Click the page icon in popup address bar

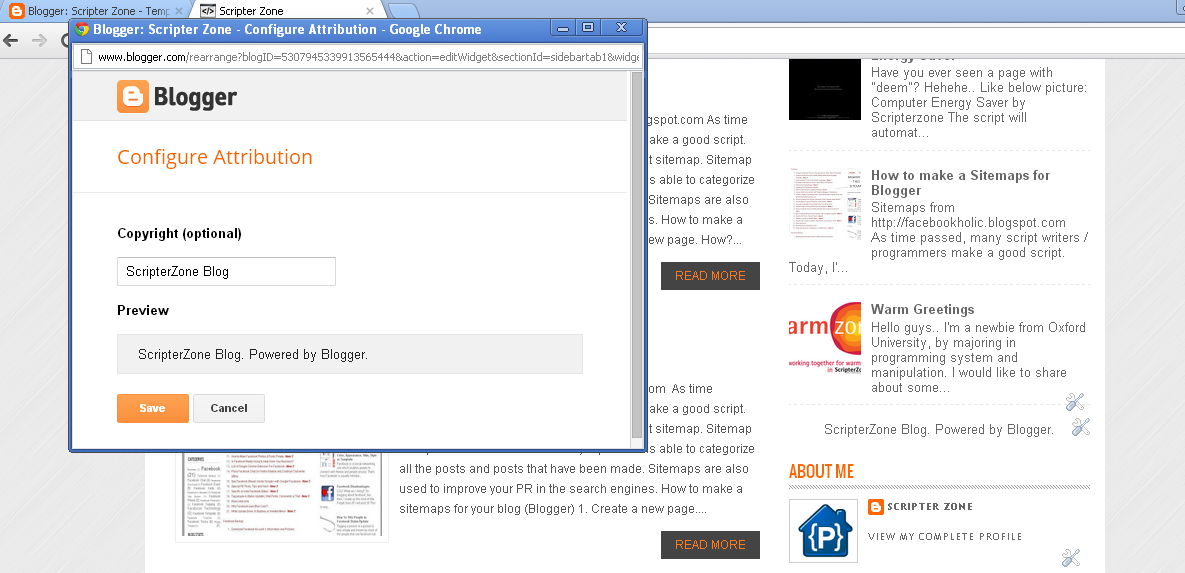tap(86, 57)
